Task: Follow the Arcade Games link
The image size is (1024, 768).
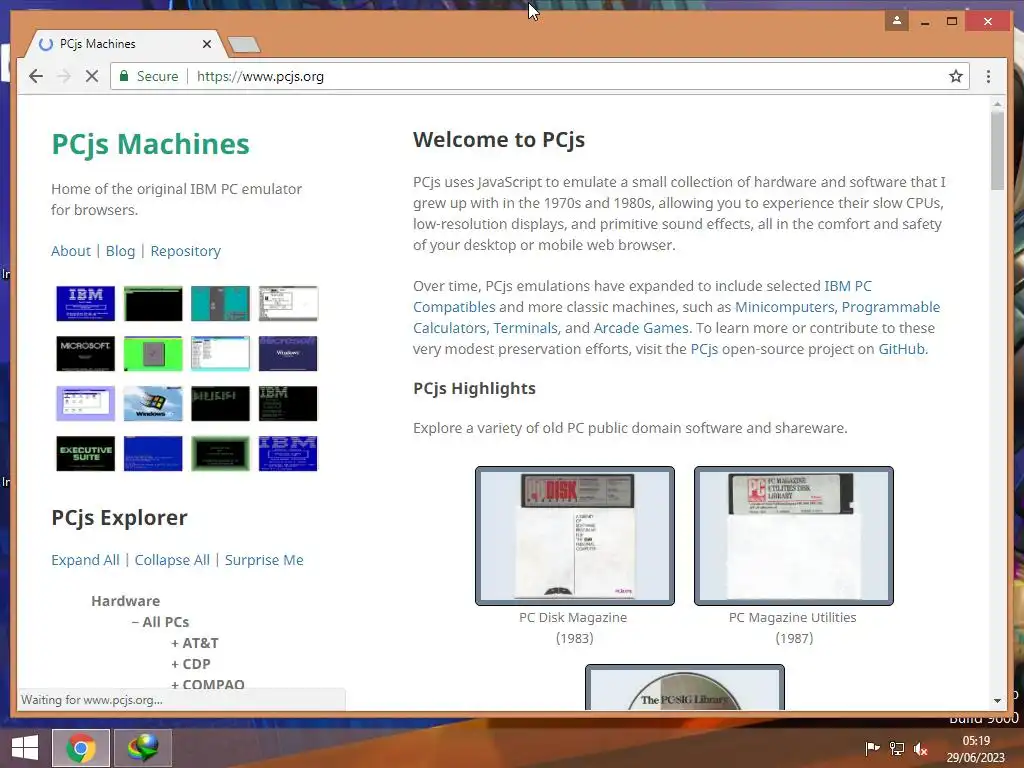Action: pos(641,328)
